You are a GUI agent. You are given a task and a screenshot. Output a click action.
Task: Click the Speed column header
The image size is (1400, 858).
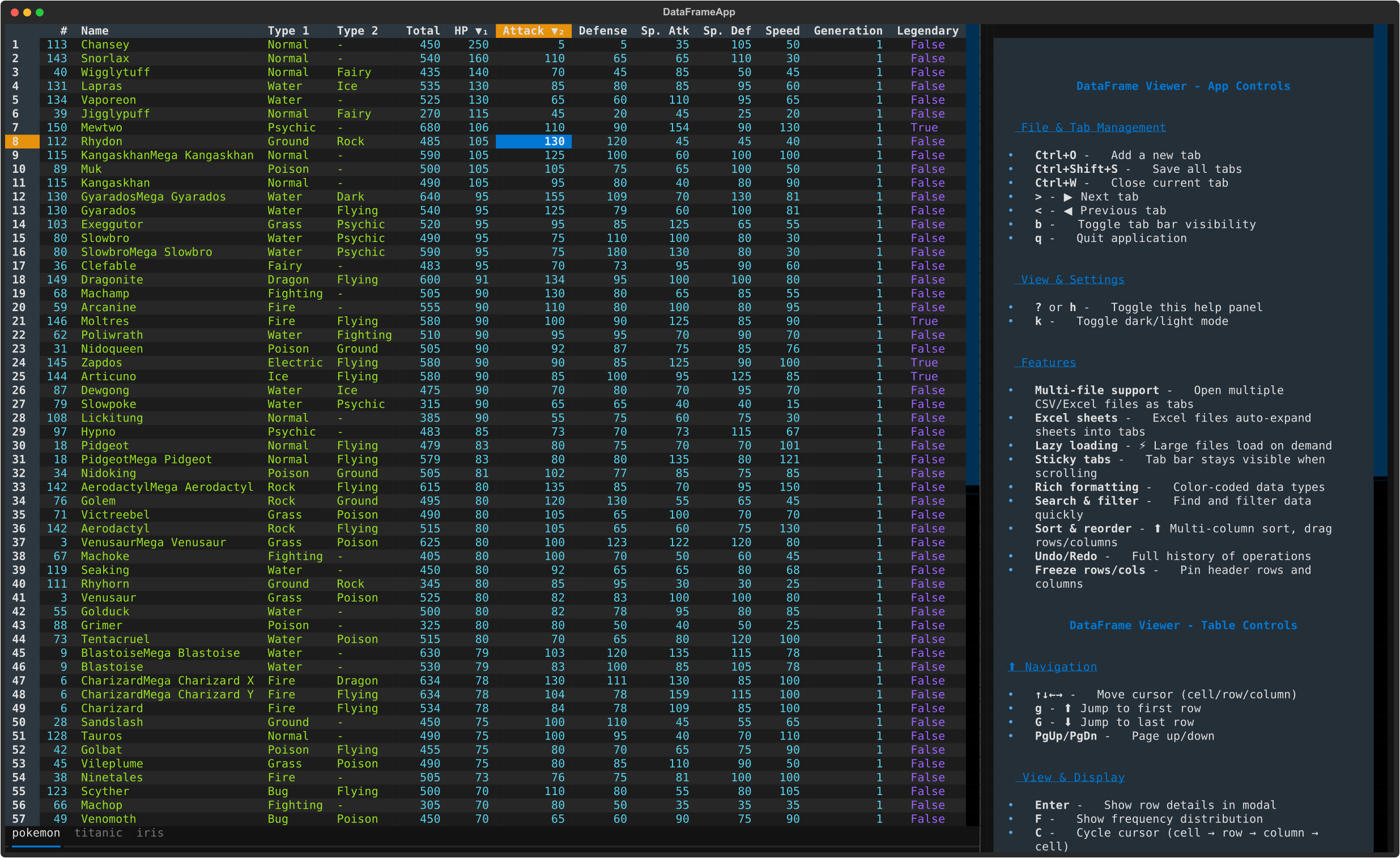782,31
